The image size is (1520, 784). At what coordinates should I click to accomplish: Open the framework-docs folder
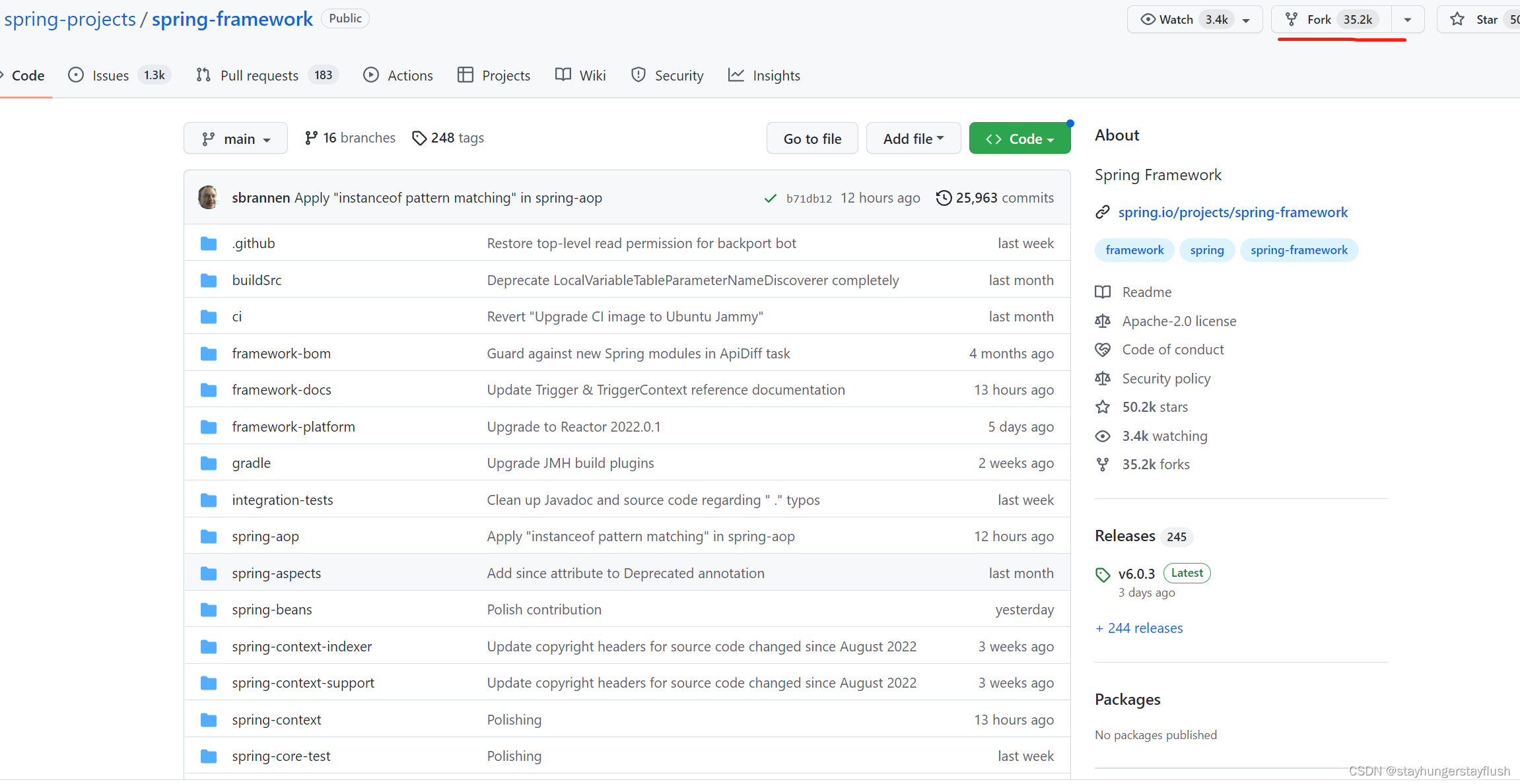pyautogui.click(x=282, y=390)
